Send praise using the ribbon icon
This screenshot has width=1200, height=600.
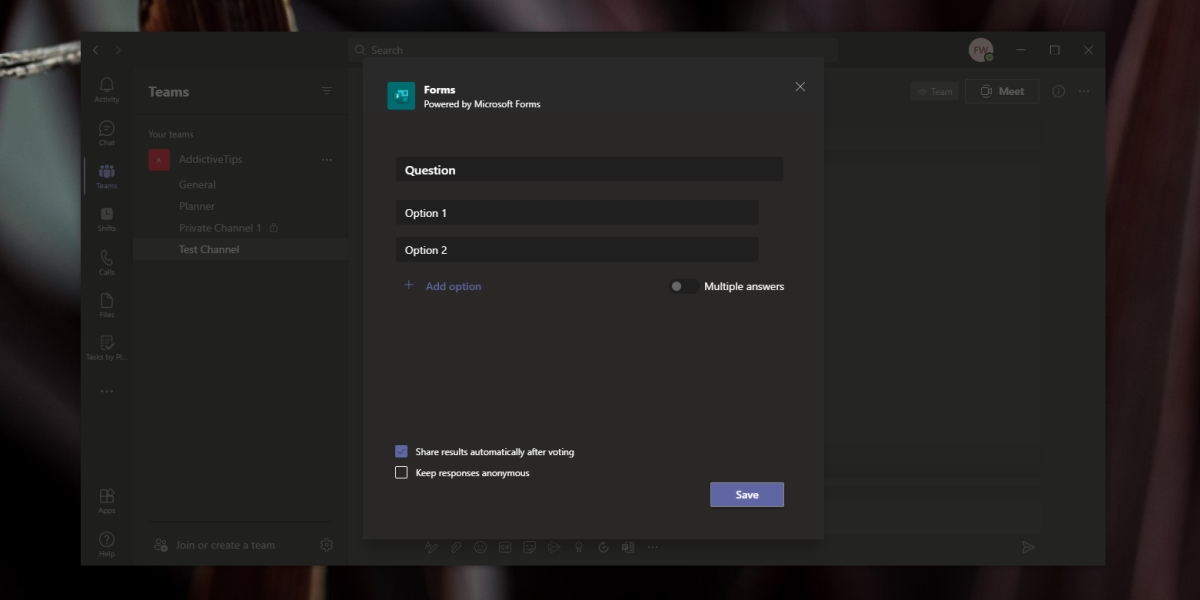[579, 547]
